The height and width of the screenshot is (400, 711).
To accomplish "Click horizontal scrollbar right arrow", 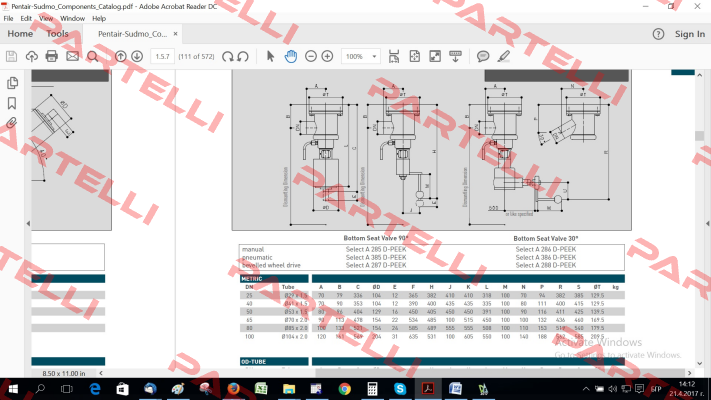I will (690, 373).
